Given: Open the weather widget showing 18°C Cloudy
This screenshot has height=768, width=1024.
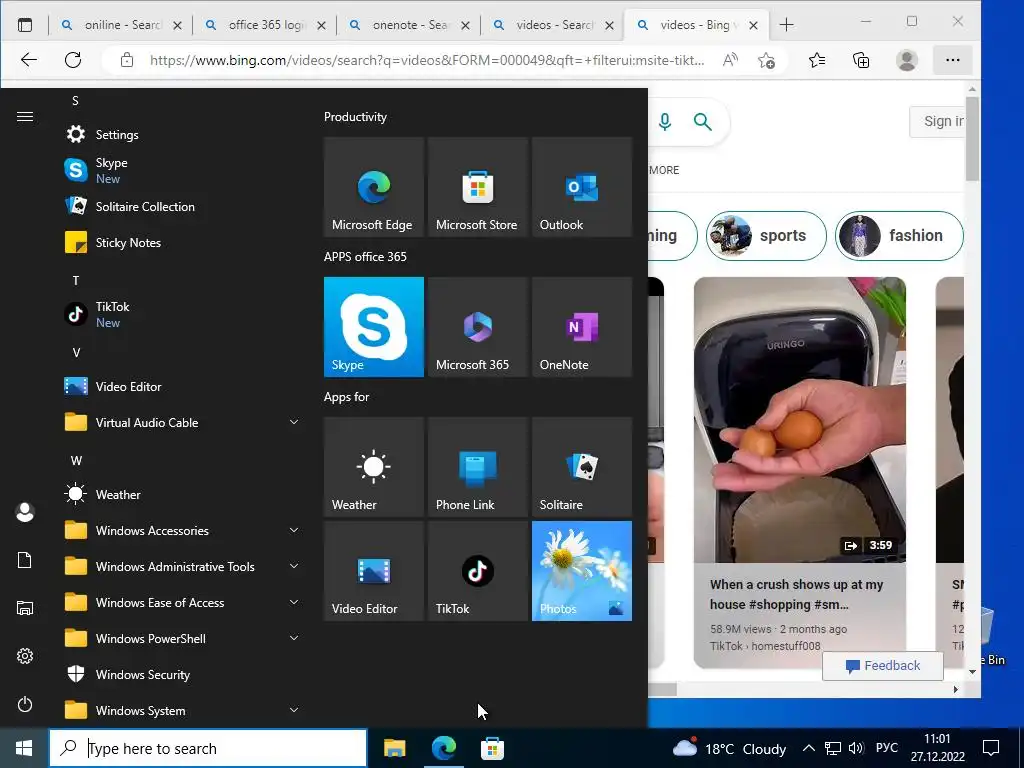Looking at the screenshot, I should pyautogui.click(x=729, y=748).
